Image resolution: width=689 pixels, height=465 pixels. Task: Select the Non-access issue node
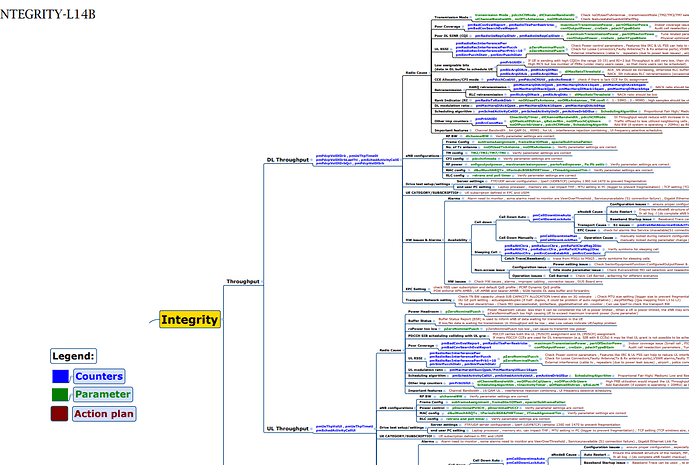[x=489, y=270]
